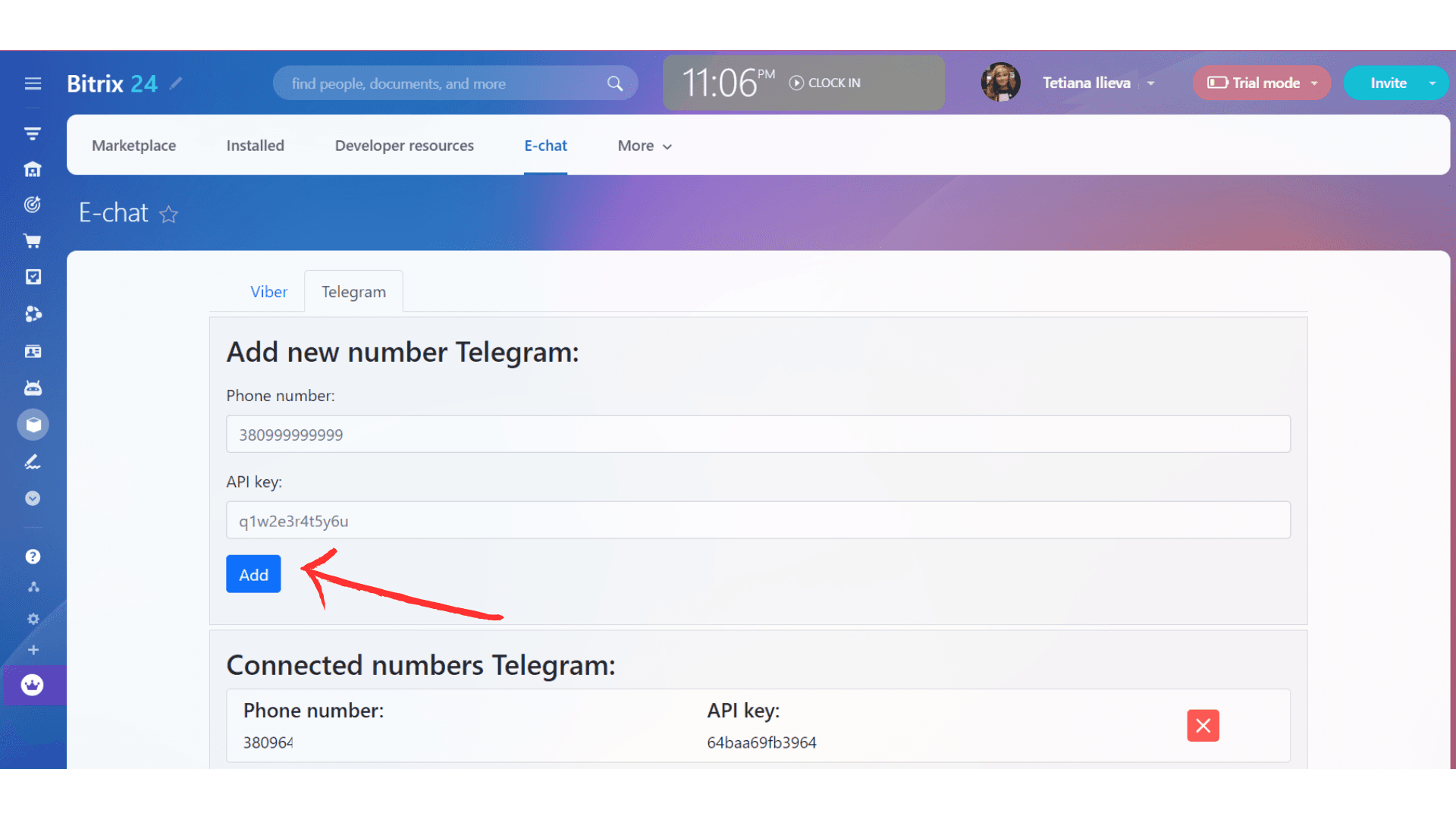Open the target goals sidebar icon
1456x819 pixels.
(x=33, y=205)
